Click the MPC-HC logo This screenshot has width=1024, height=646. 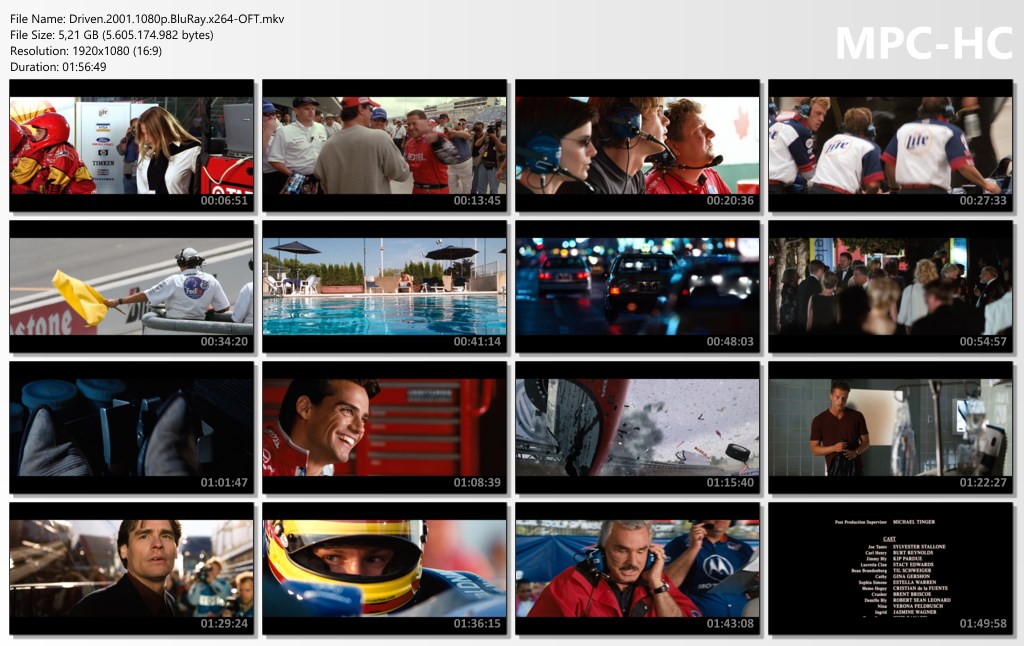click(x=923, y=43)
